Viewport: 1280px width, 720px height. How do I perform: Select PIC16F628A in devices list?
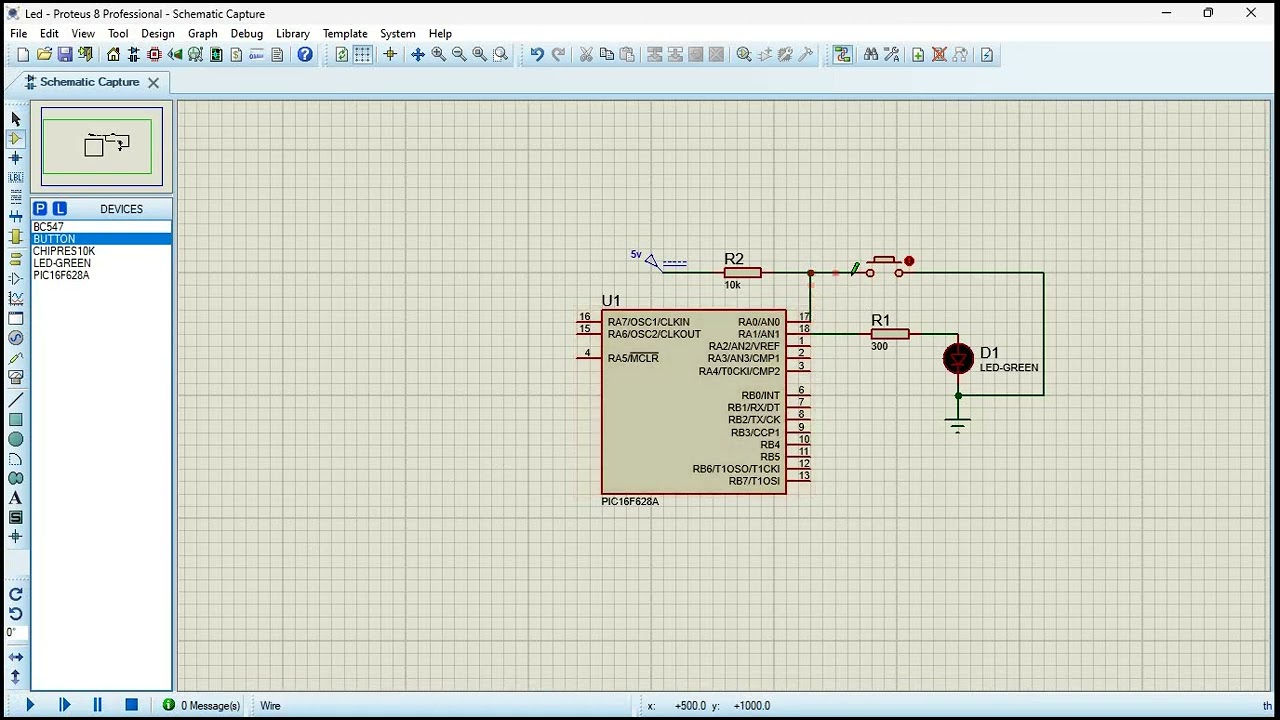101,275
